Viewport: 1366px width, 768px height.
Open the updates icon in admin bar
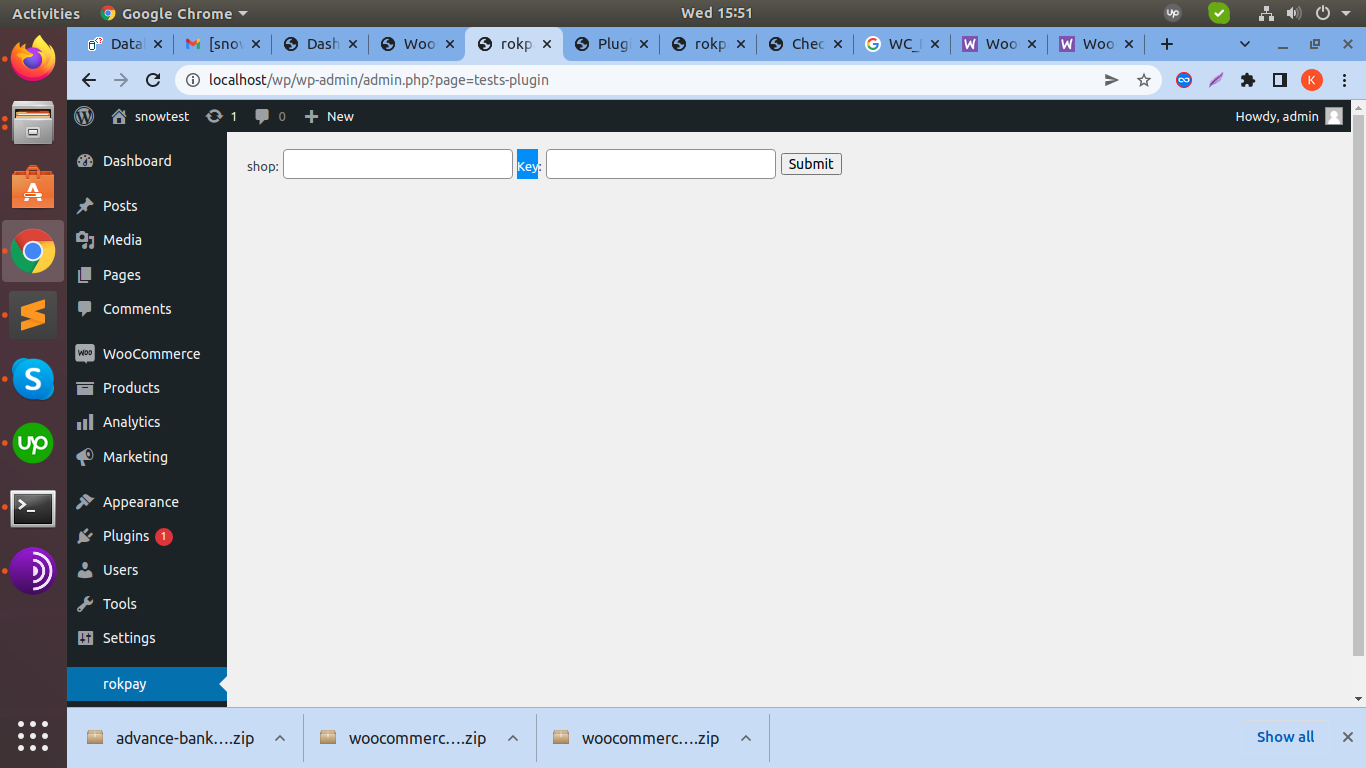[x=214, y=116]
